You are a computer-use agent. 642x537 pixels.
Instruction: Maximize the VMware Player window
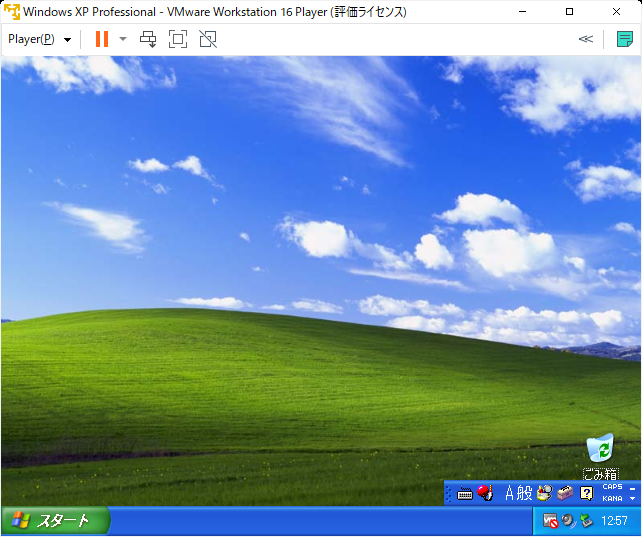click(x=569, y=11)
